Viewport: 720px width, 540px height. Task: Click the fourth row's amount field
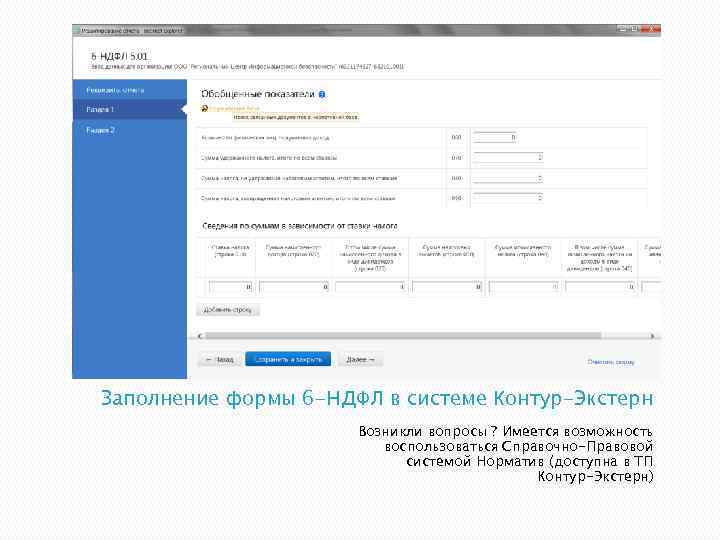[x=508, y=197]
